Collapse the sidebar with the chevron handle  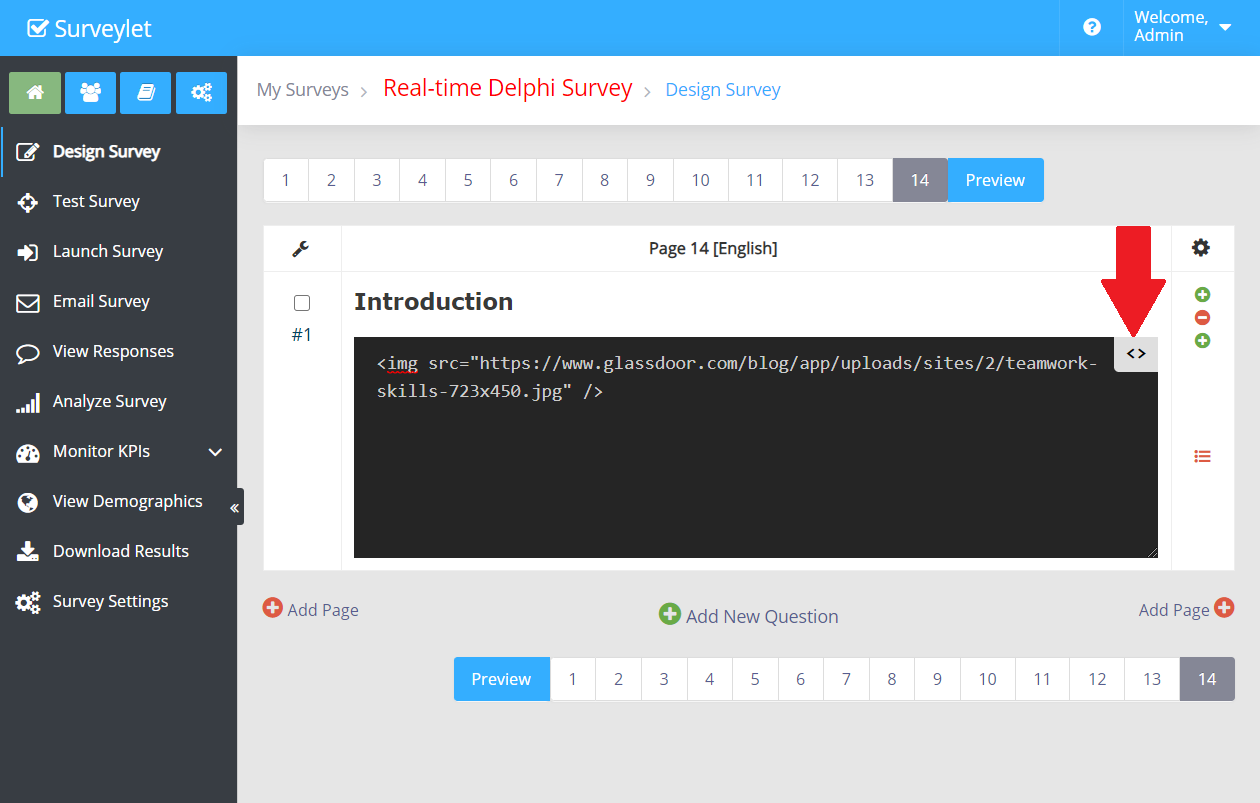(235, 508)
